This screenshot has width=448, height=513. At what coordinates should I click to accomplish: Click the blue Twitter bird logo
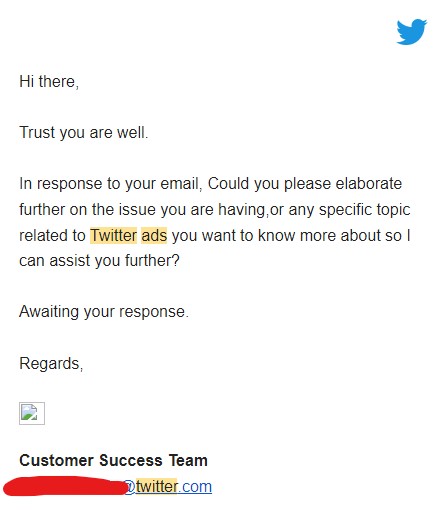412,32
